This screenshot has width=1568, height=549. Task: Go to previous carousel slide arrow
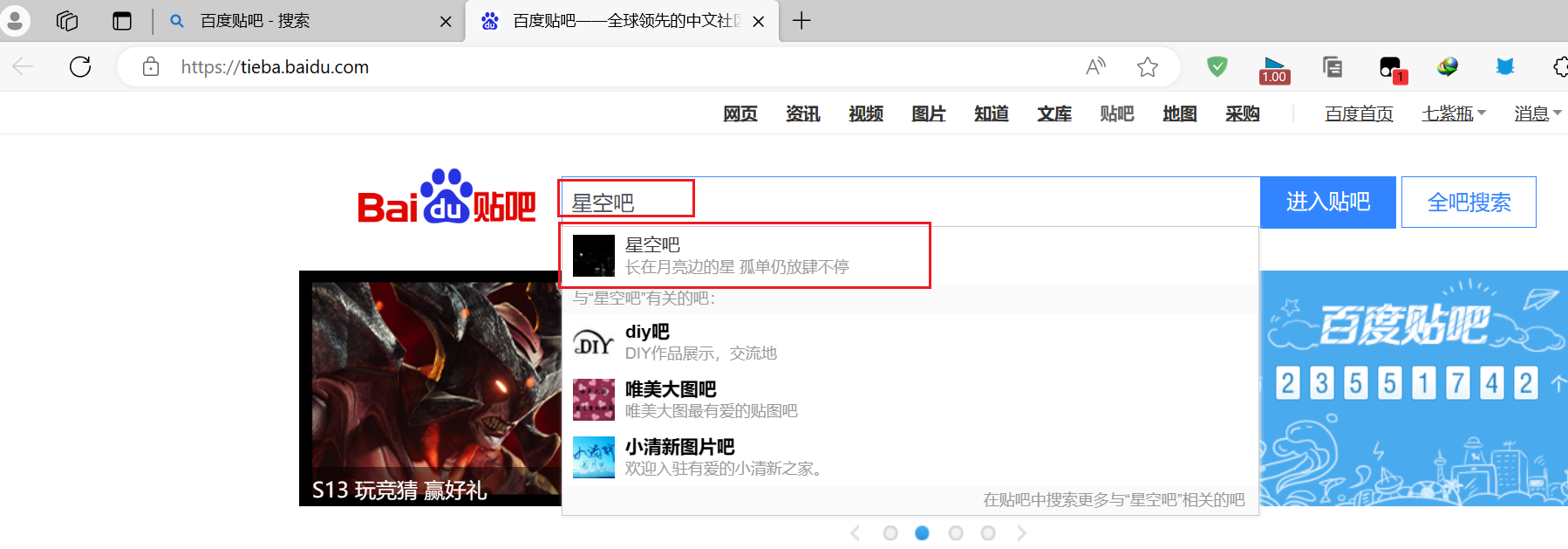(856, 532)
